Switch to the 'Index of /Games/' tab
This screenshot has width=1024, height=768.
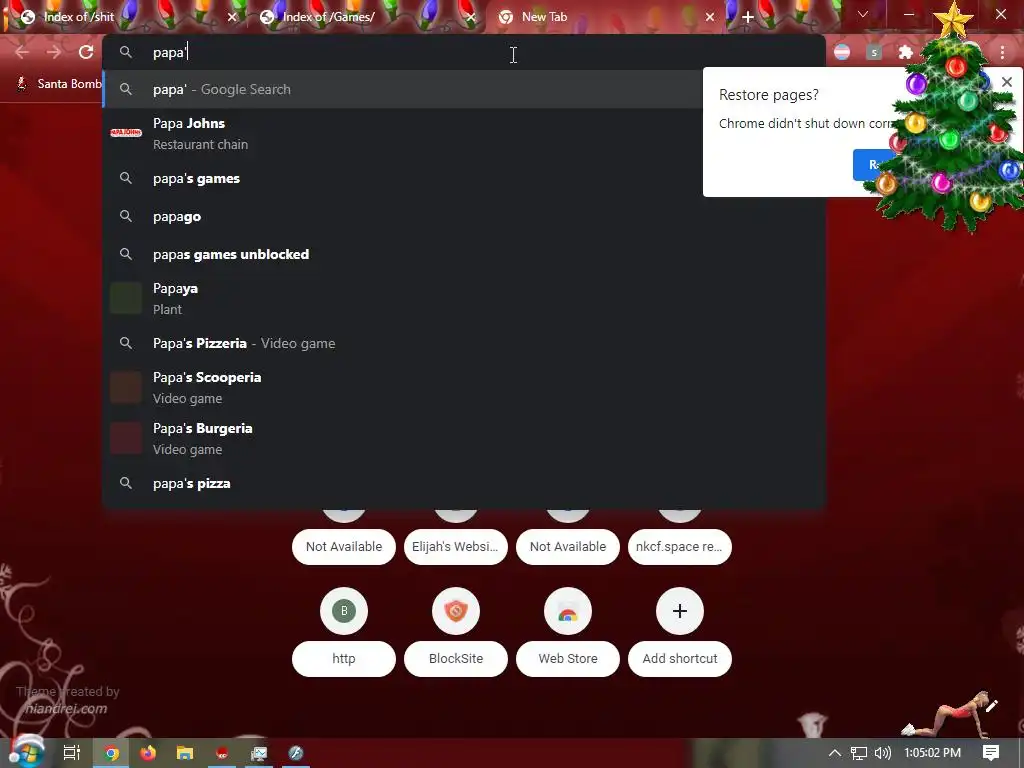366,17
